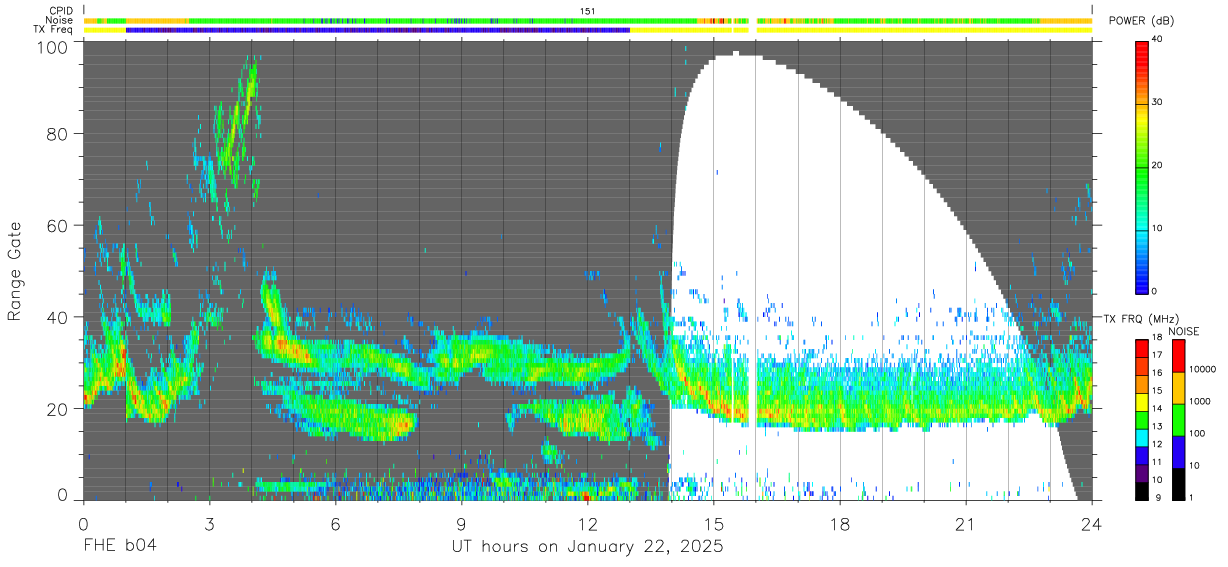
Task: Click the 9 tick on the TX FRQ scale
Action: 1156,497
